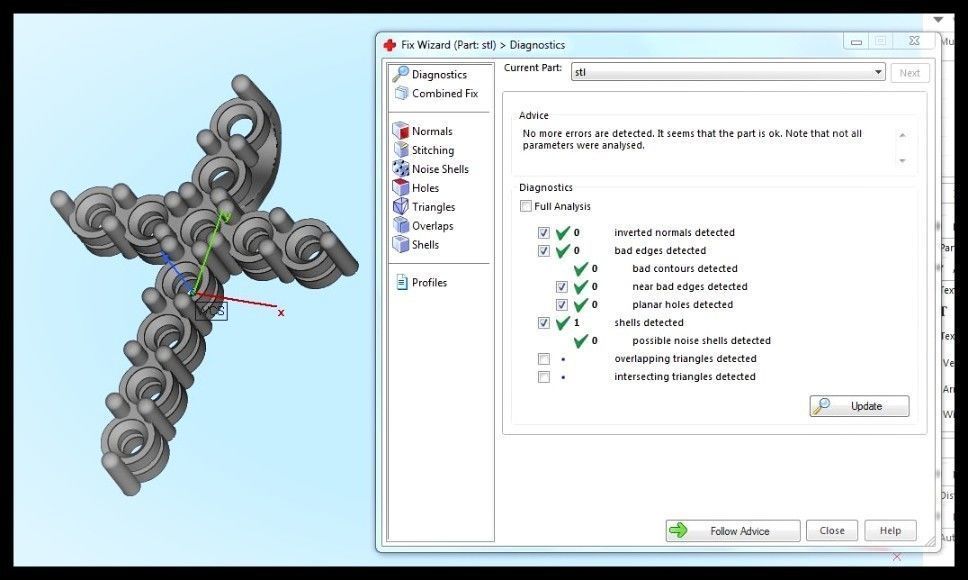Open Help for the Fix Wizard
Screen dimensions: 968x580
click(890, 531)
